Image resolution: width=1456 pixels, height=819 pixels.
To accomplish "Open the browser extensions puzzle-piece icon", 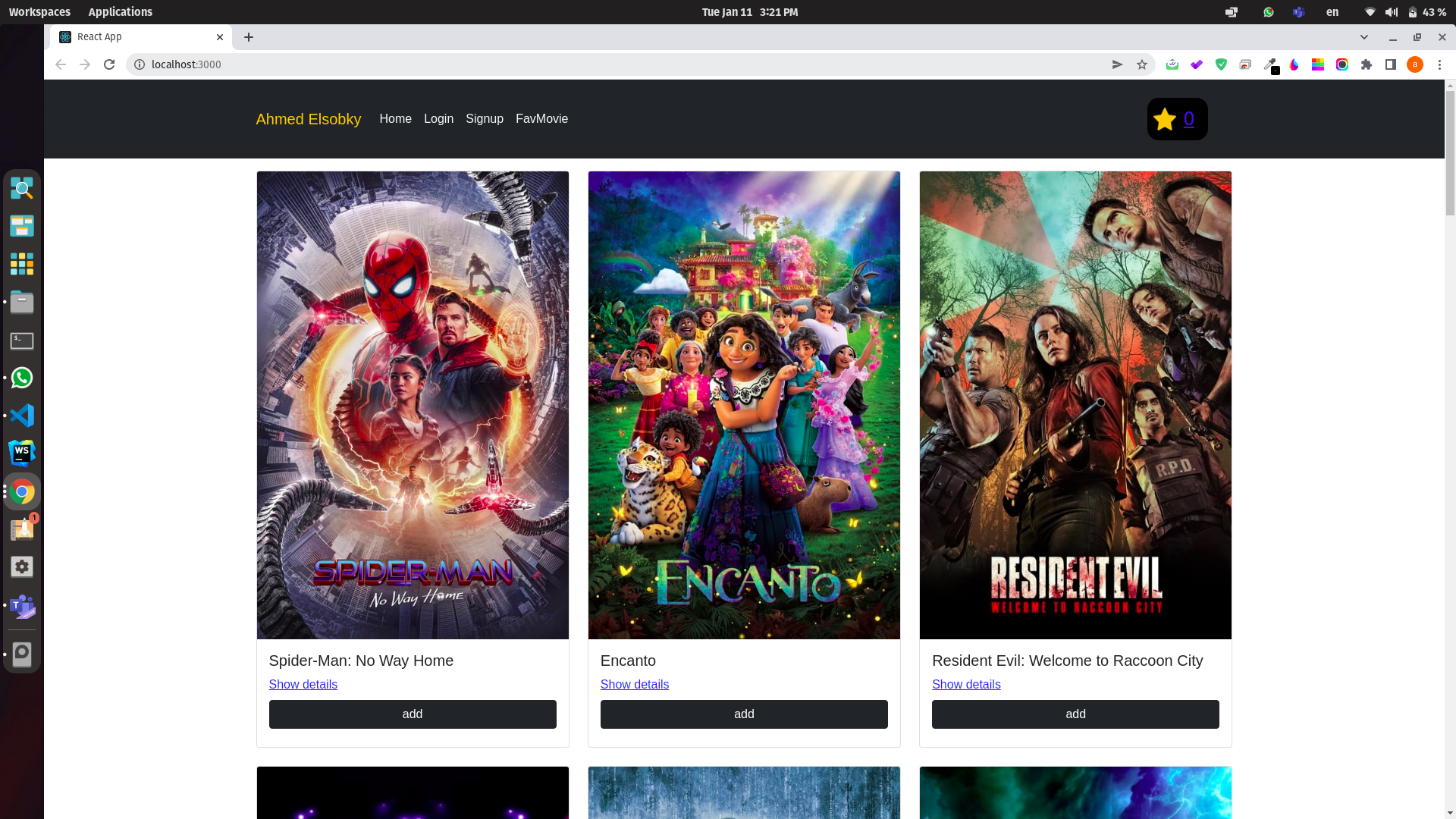I will point(1367,64).
